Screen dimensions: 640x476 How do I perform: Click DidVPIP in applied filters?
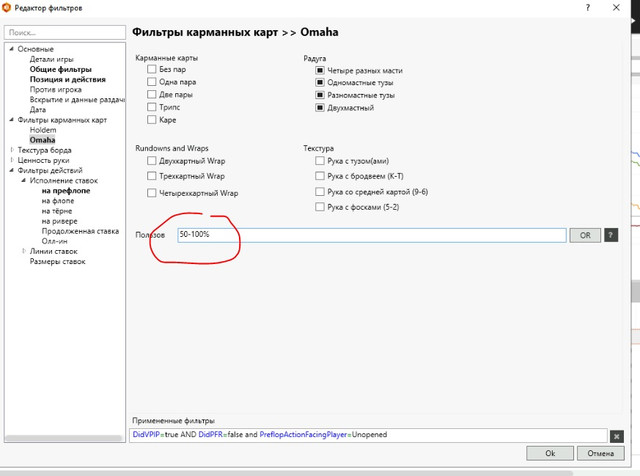(146, 435)
